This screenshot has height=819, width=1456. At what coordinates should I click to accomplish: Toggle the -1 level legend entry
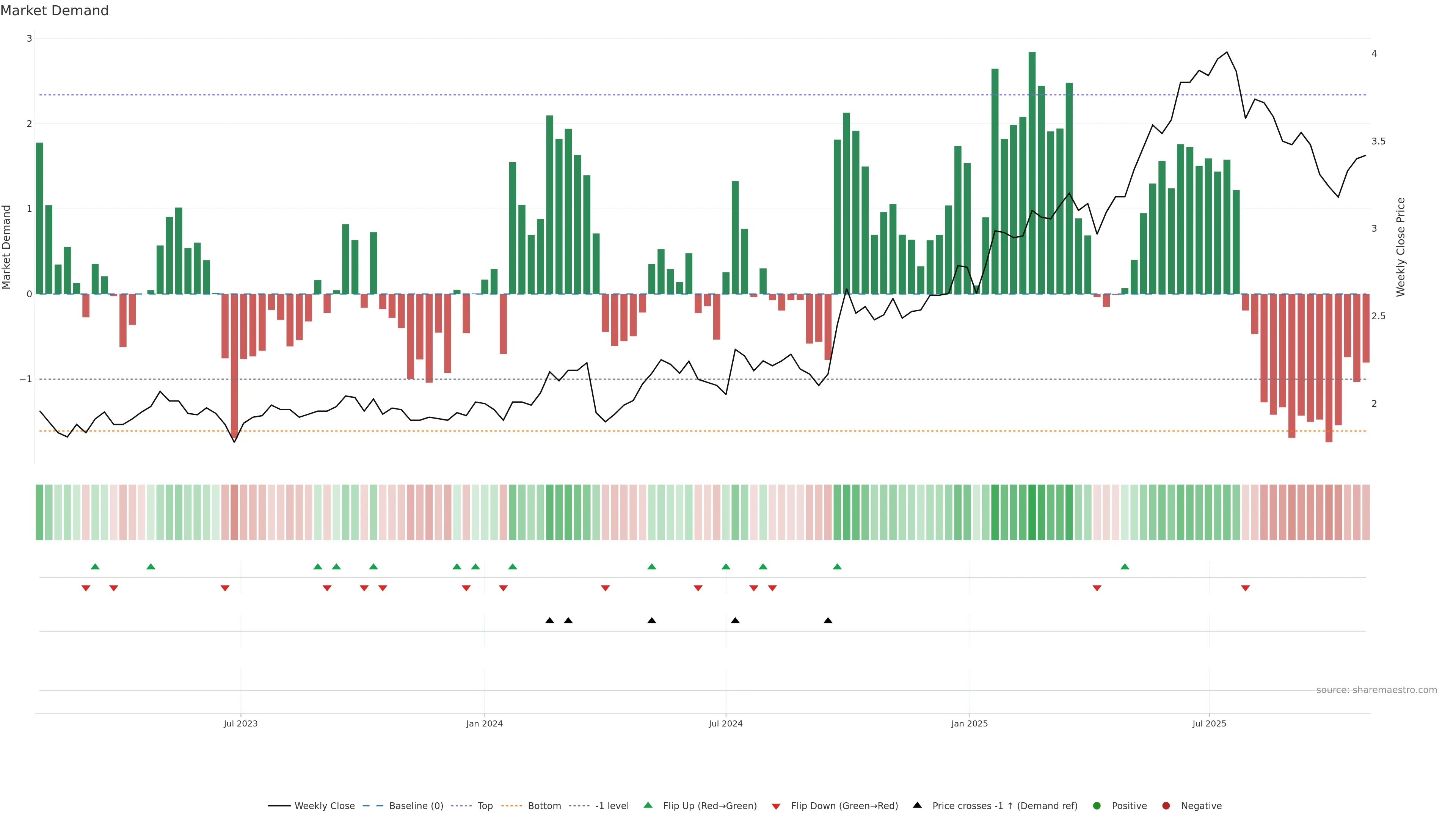(612, 805)
